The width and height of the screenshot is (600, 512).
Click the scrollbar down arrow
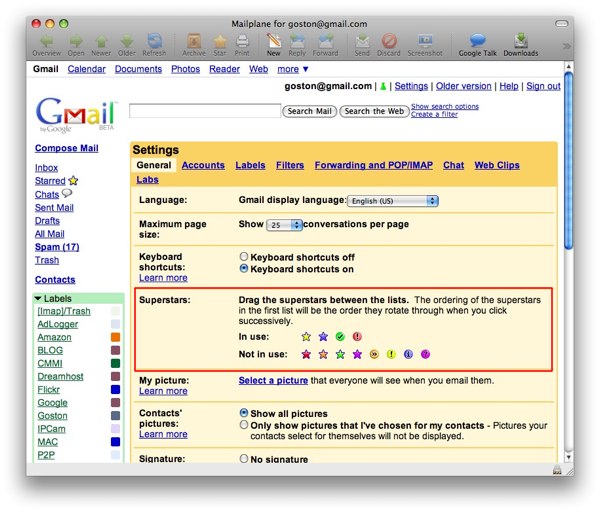coord(569,457)
